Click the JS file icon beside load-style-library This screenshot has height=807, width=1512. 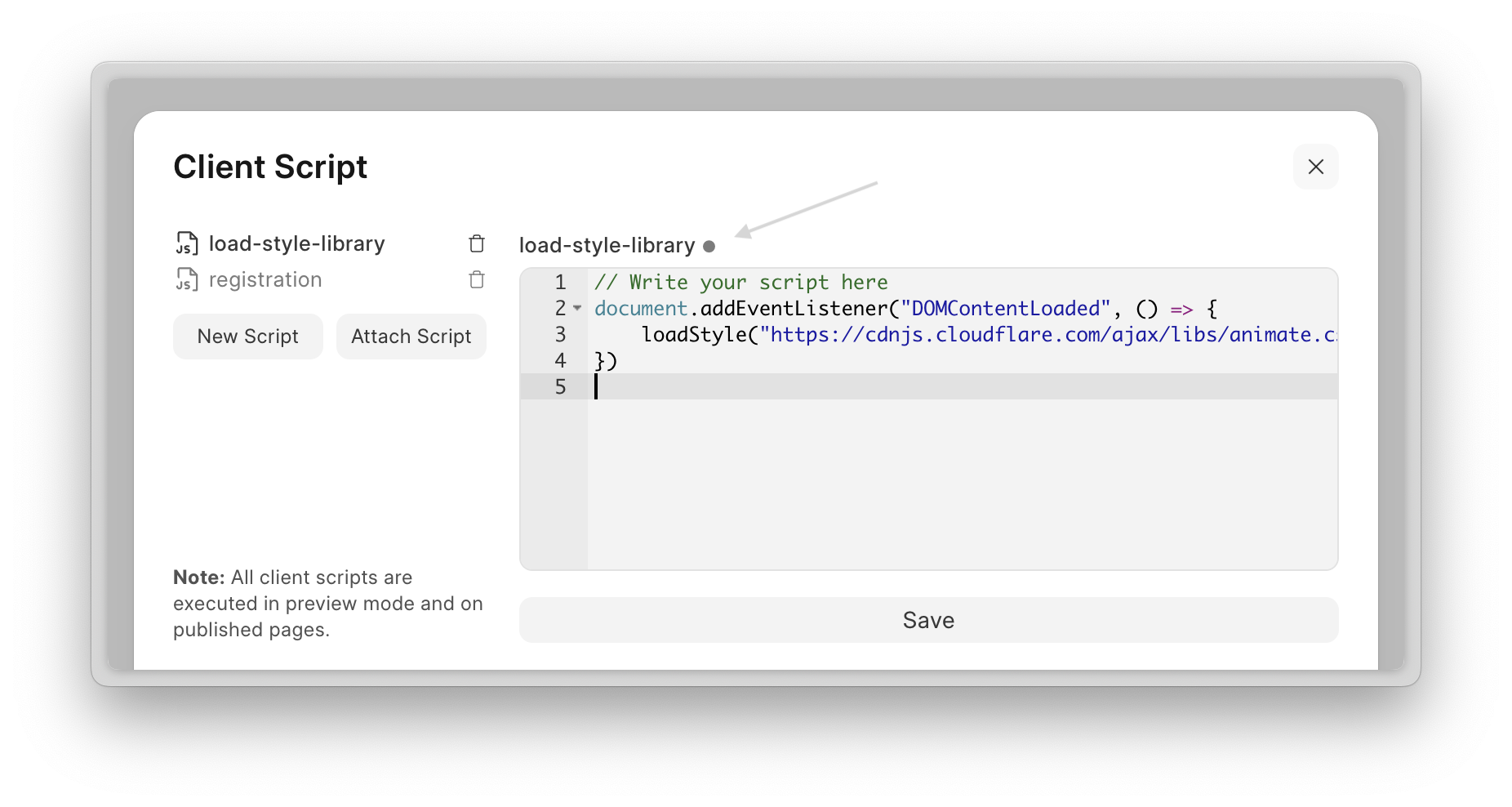point(187,243)
